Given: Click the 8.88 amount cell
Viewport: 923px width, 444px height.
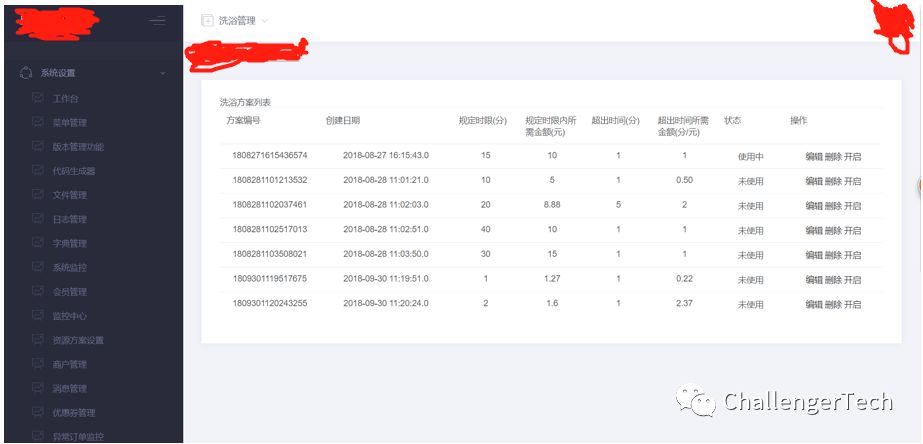Looking at the screenshot, I should click(552, 205).
